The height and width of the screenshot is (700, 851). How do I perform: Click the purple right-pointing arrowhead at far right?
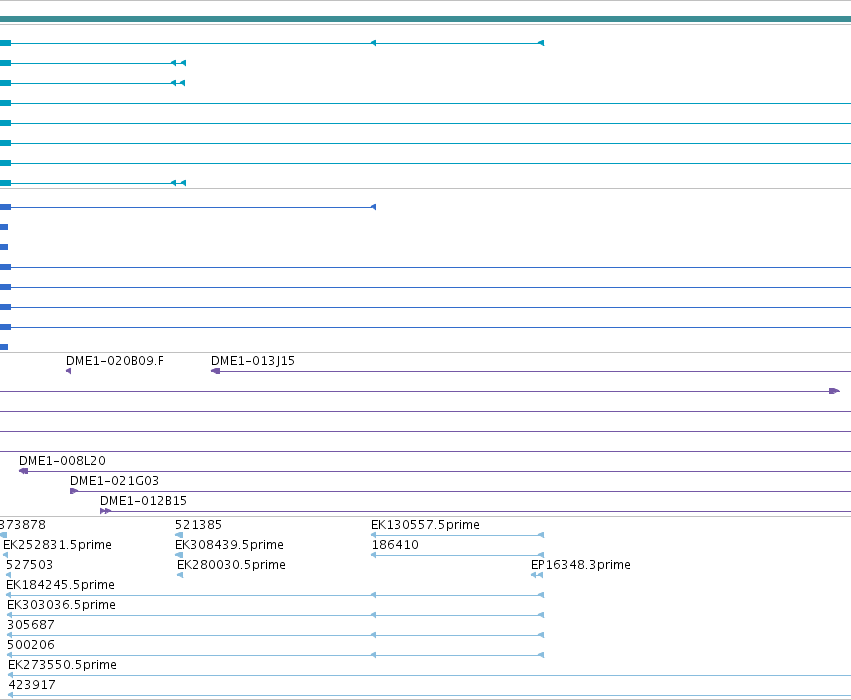tap(835, 391)
